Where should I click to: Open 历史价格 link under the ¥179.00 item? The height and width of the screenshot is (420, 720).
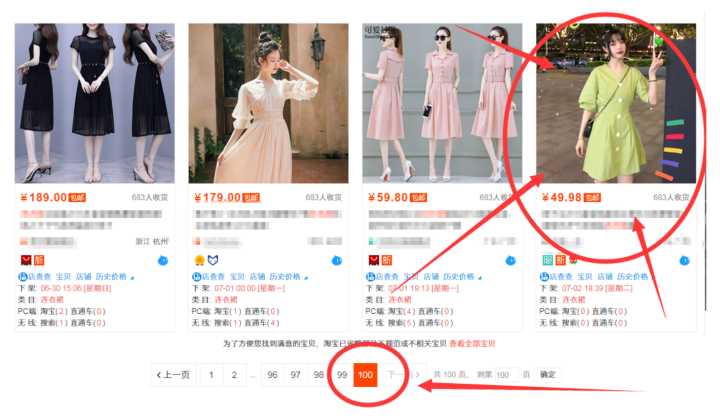point(285,277)
